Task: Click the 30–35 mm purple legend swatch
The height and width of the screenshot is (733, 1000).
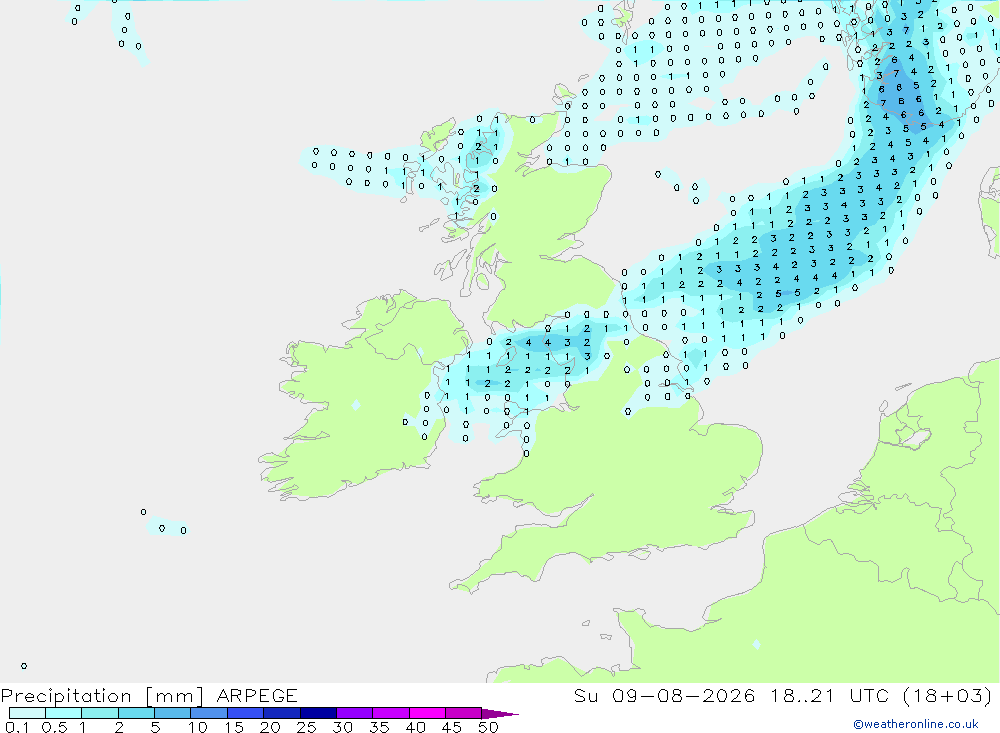Action: (355, 713)
